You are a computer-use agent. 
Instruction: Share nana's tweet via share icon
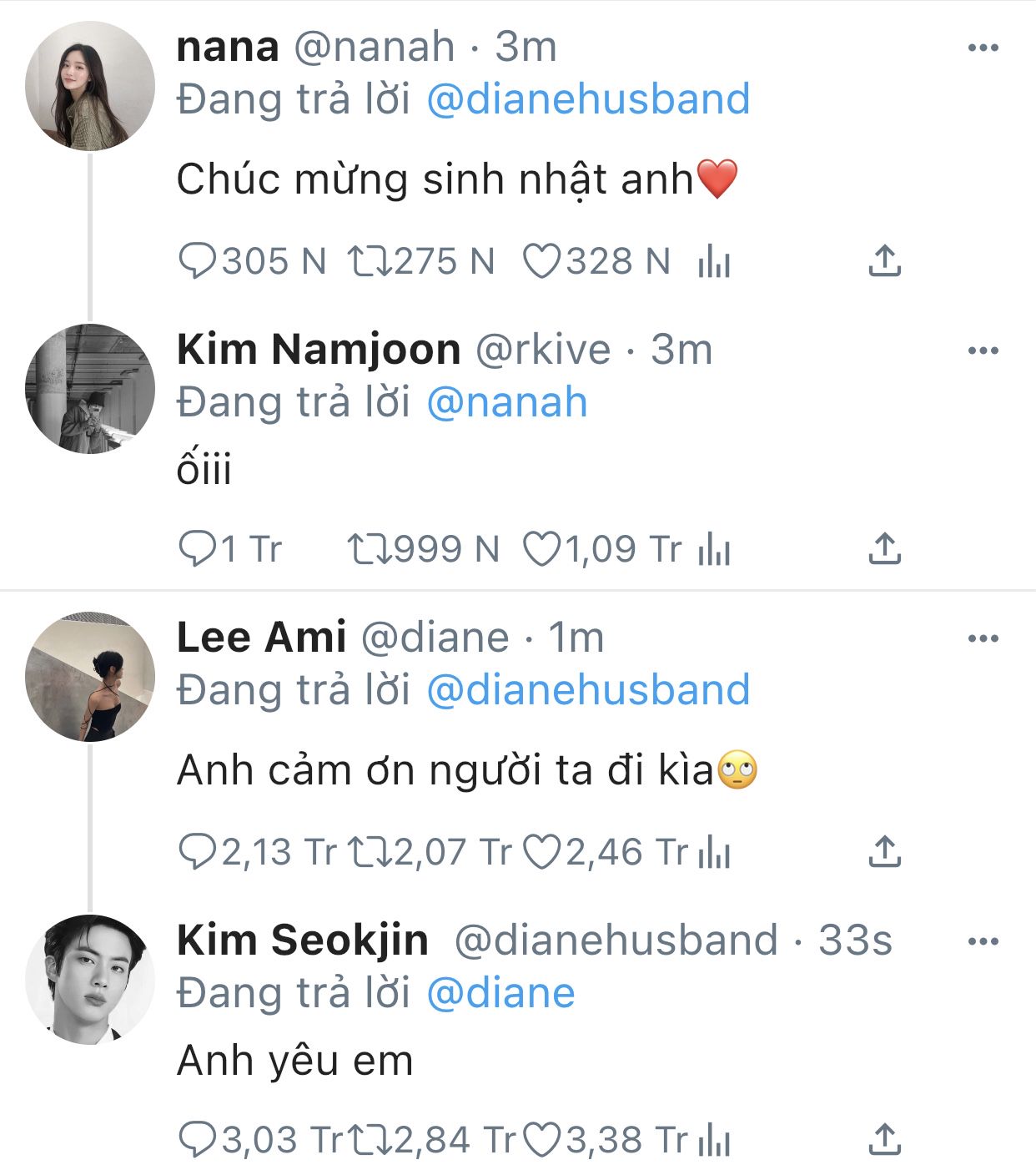coord(884,262)
